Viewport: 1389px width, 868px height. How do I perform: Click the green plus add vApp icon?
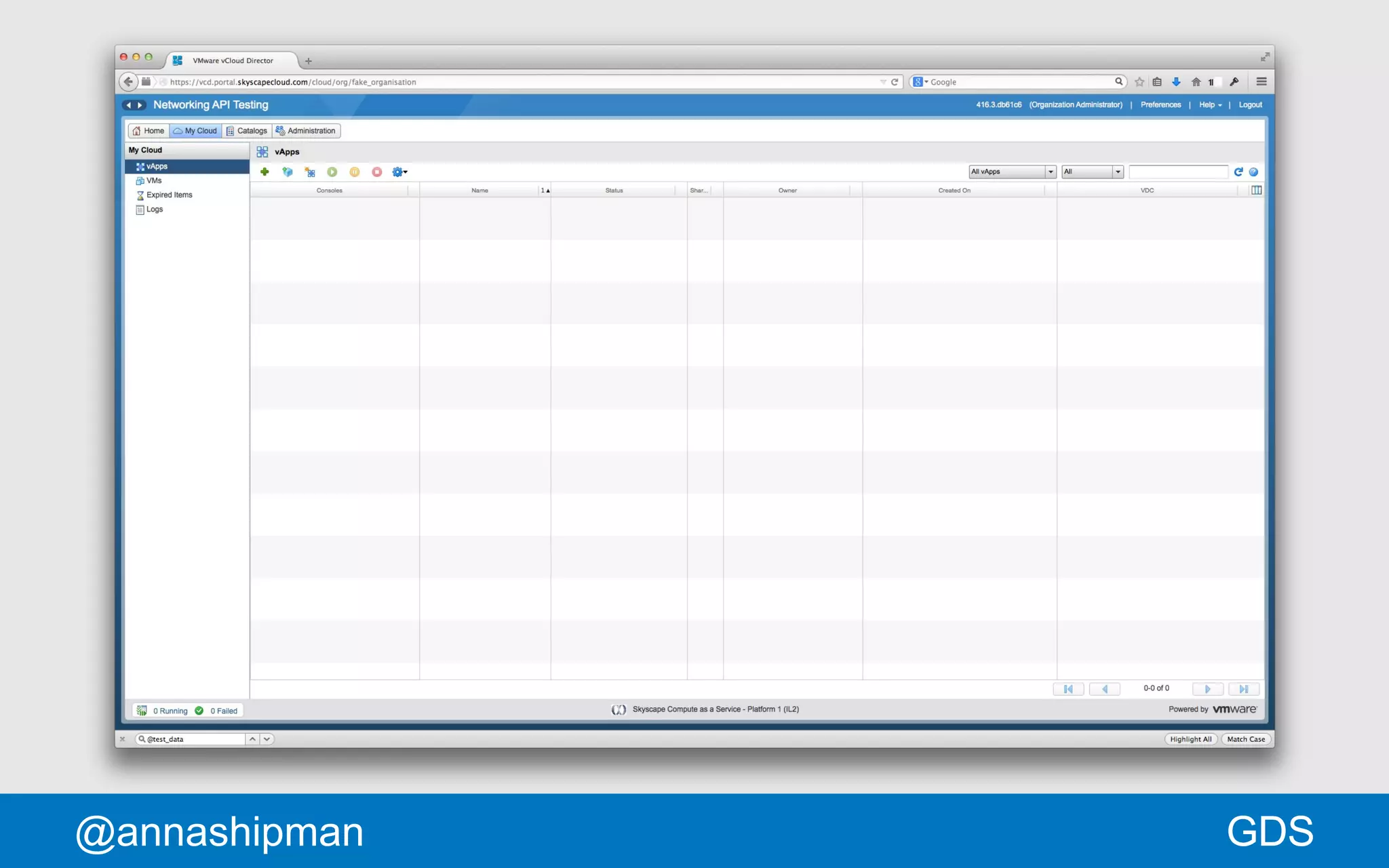click(265, 172)
